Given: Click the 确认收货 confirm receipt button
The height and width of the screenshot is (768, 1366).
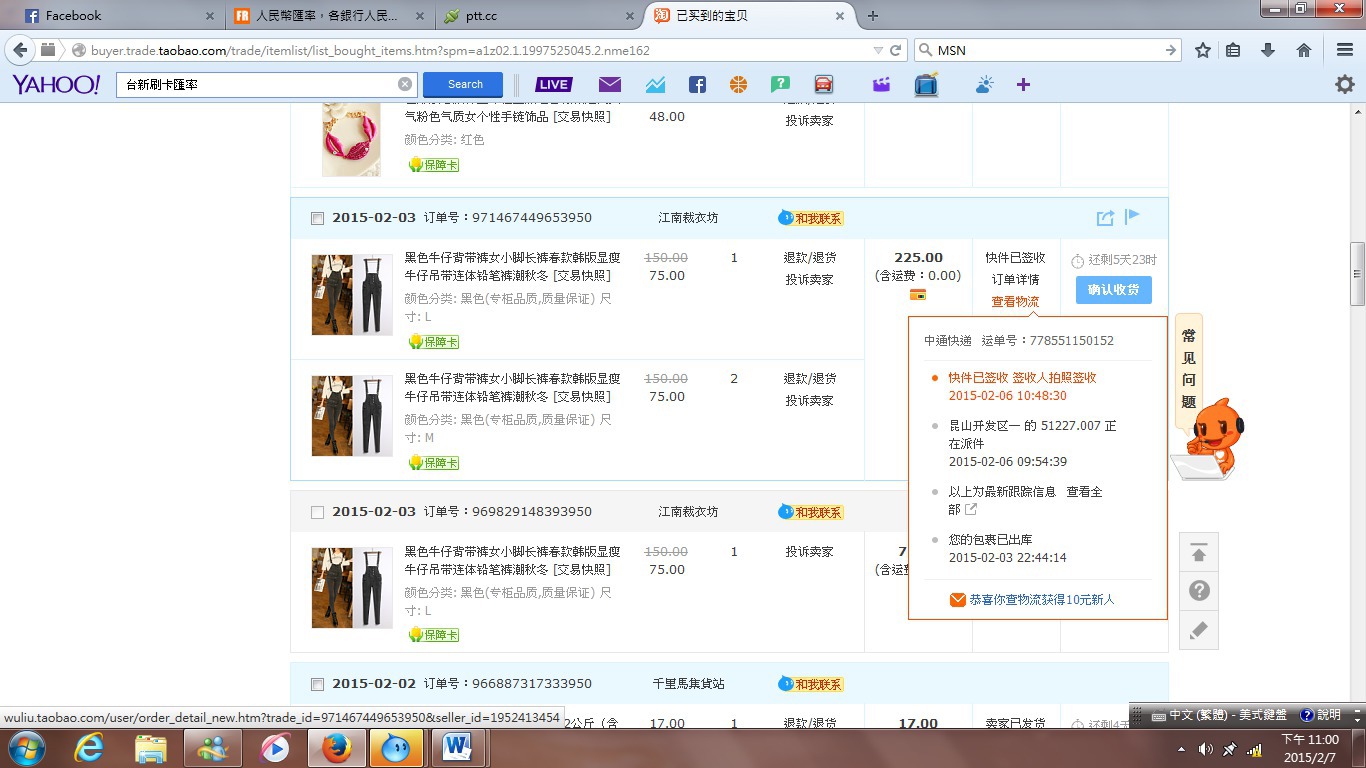Looking at the screenshot, I should [1113, 290].
